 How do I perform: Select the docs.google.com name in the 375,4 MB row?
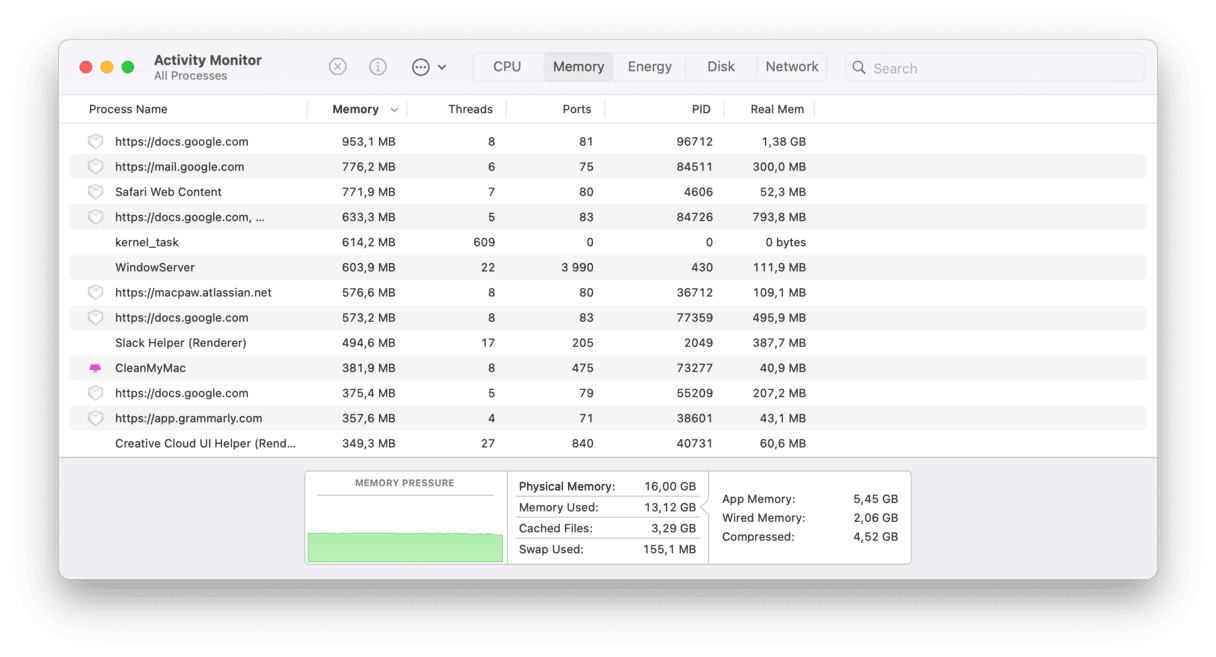click(x=181, y=393)
